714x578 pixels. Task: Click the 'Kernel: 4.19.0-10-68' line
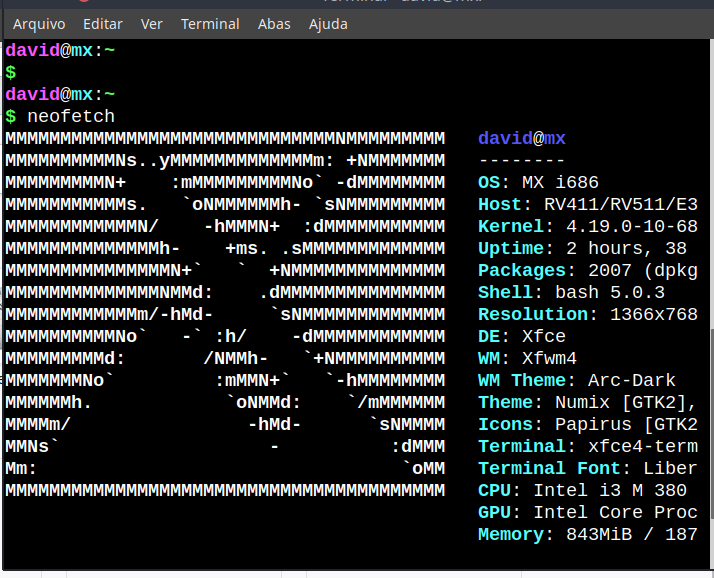coord(588,226)
